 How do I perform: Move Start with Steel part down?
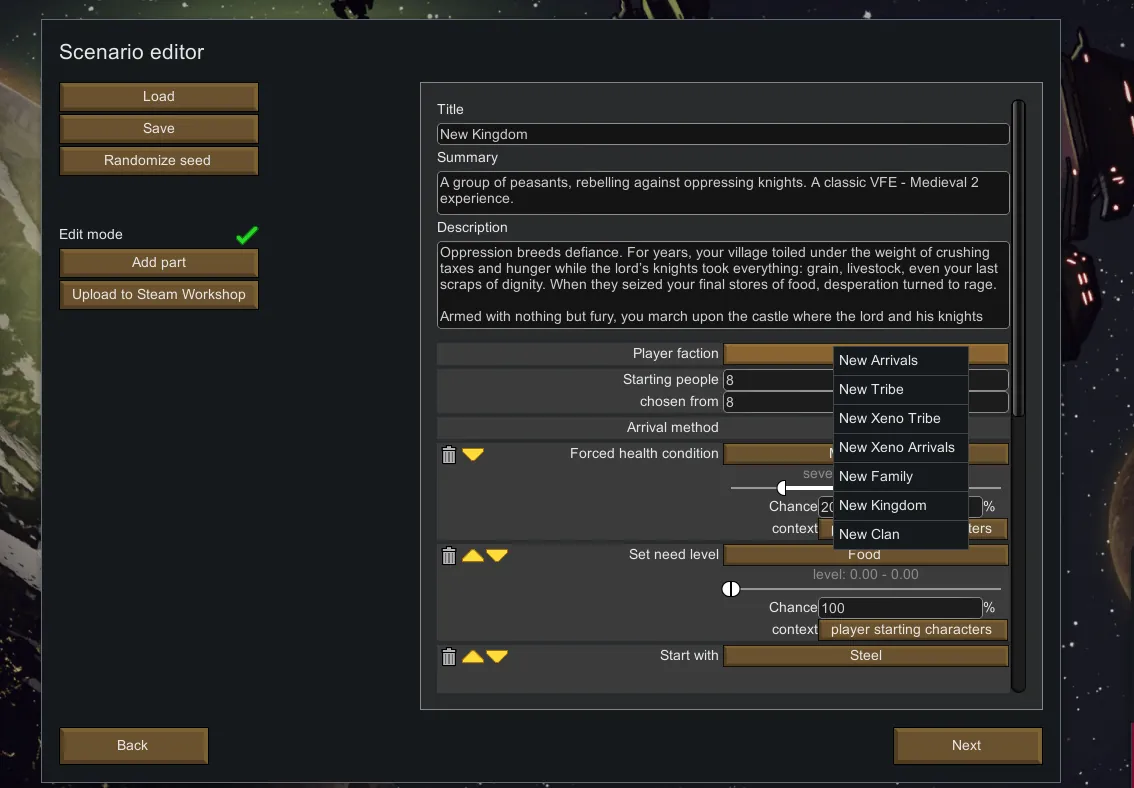pos(497,656)
